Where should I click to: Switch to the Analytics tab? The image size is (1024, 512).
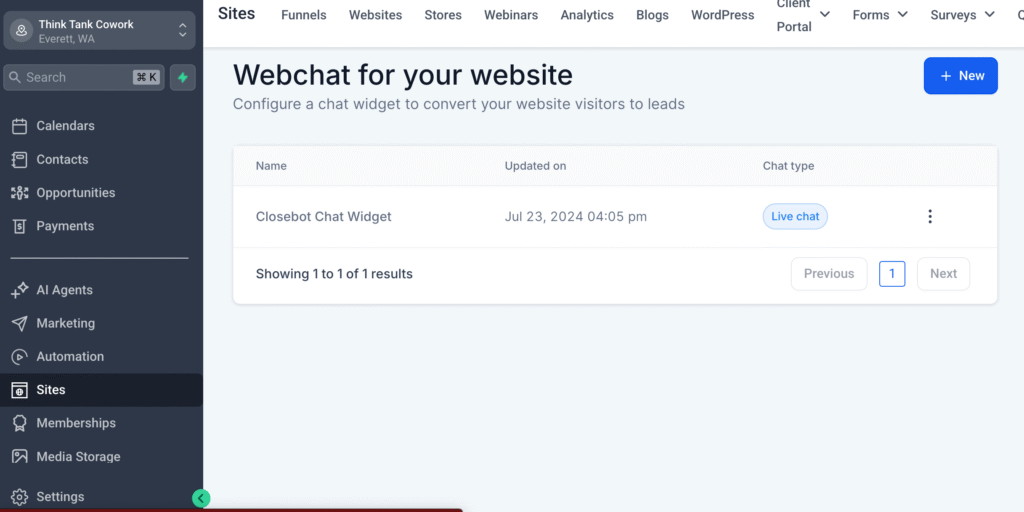[x=587, y=15]
